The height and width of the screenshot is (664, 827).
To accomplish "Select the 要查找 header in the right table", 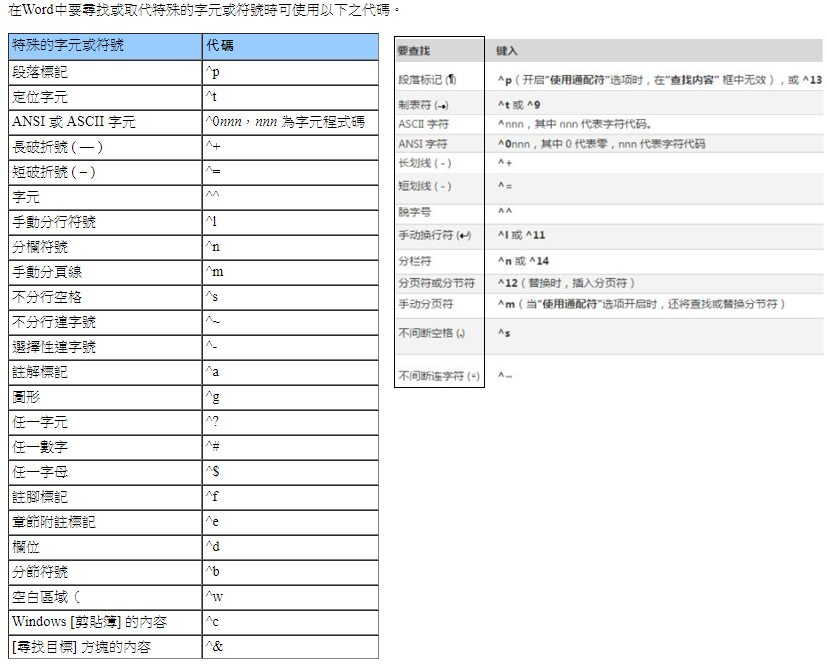I will pos(415,50).
